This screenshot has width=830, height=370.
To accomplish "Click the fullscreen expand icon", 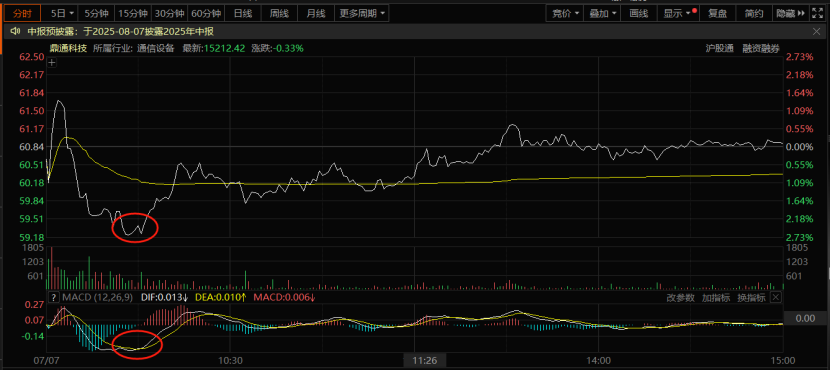I will click(818, 14).
